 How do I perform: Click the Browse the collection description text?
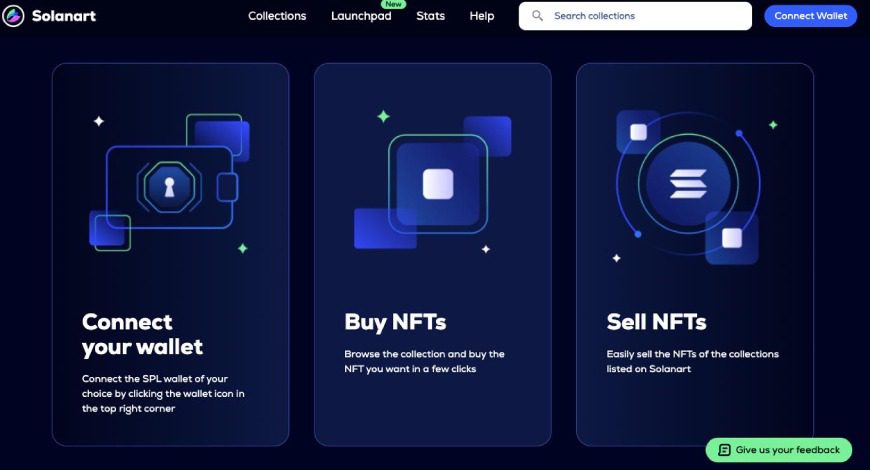coord(424,361)
